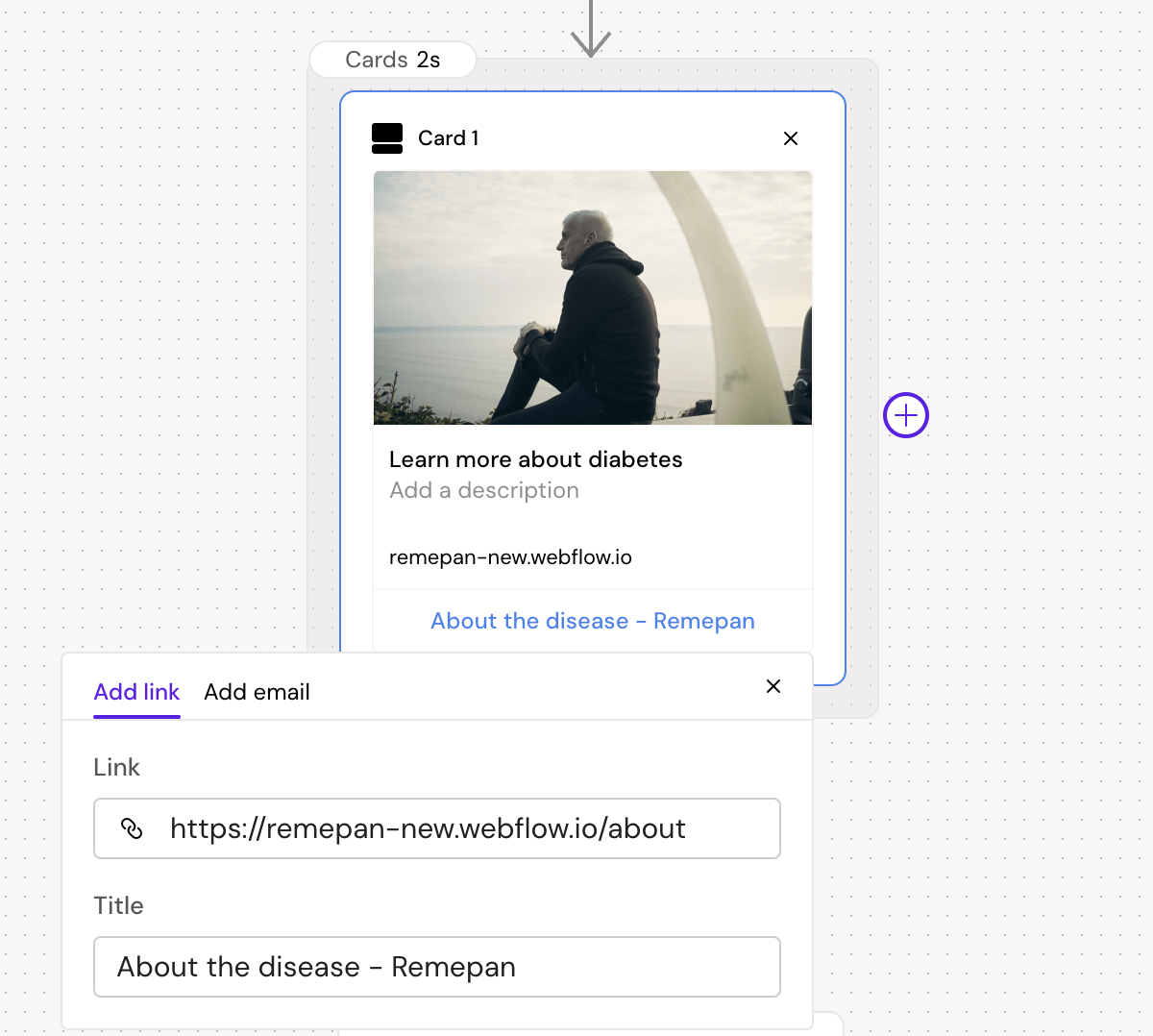Click the black card icon beside Card 1

tap(387, 138)
